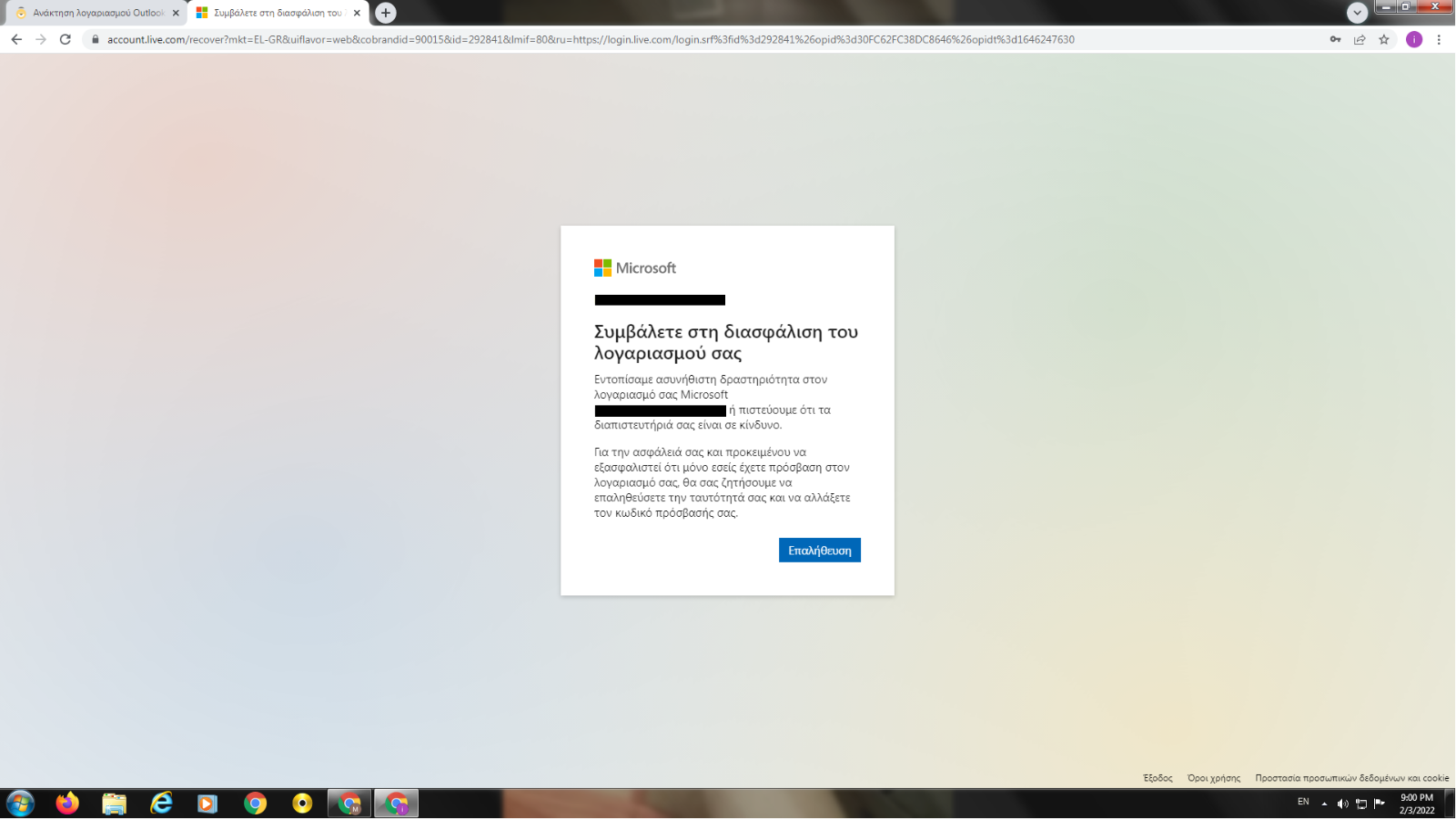Open the Chrome profile avatar
1456x819 pixels.
(x=1414, y=39)
